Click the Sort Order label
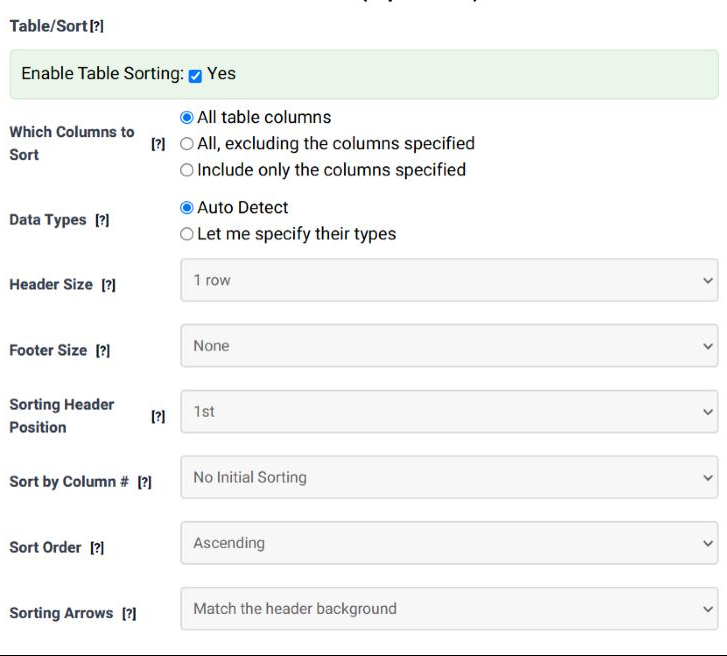The image size is (727, 656). click(x=45, y=548)
